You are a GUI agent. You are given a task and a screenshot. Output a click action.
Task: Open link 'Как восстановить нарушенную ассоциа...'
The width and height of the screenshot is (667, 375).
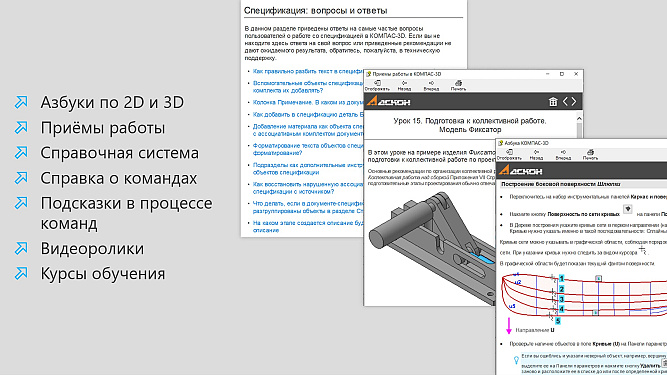[308, 188]
